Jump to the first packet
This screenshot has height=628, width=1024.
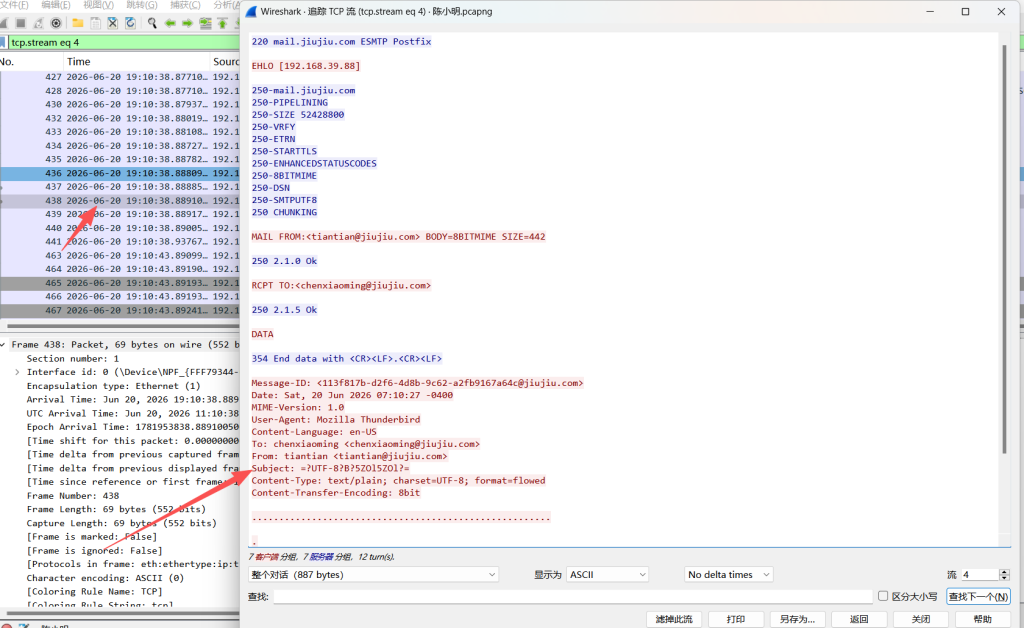[223, 23]
